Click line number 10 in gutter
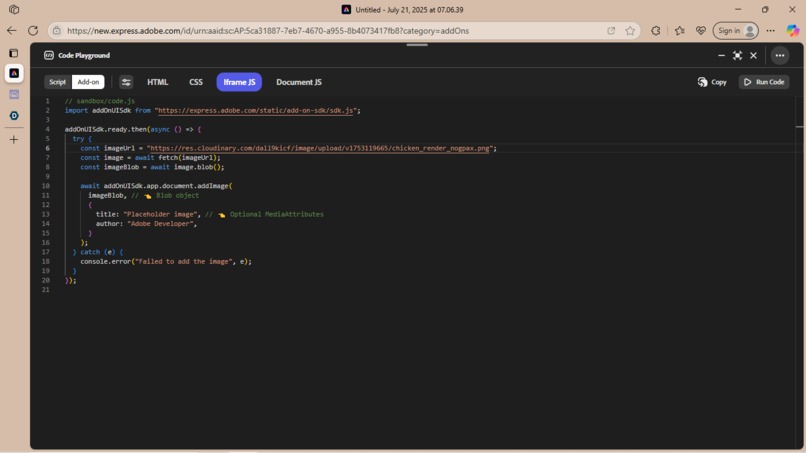The width and height of the screenshot is (806, 453). 46,186
